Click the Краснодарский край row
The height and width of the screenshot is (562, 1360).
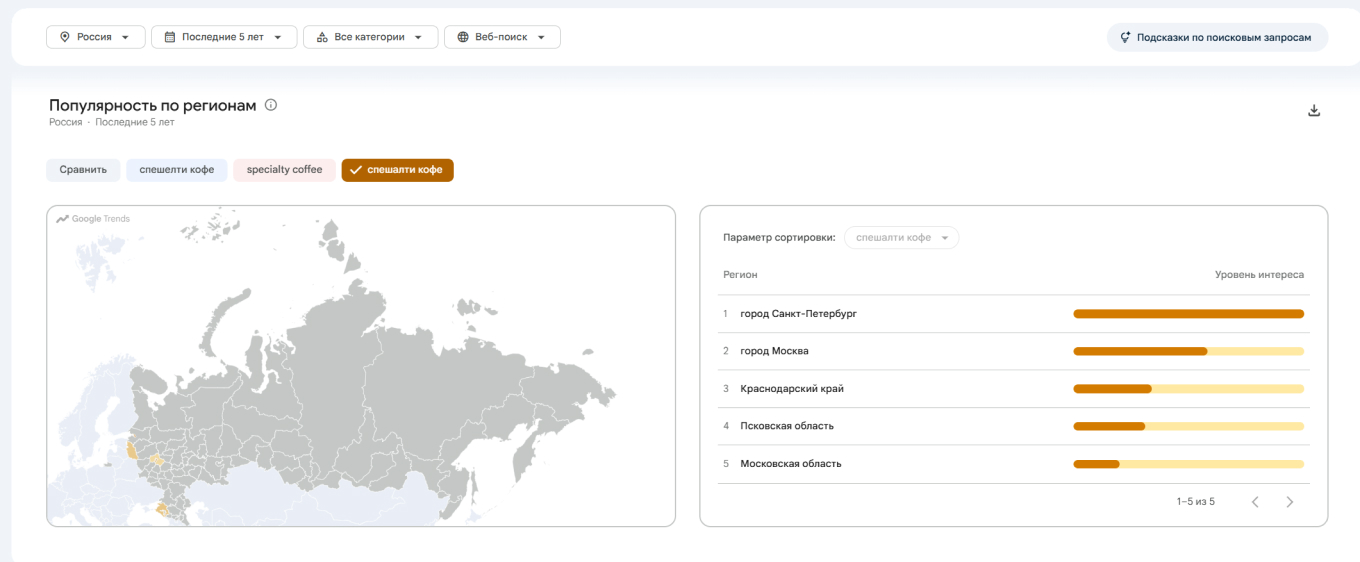1013,389
